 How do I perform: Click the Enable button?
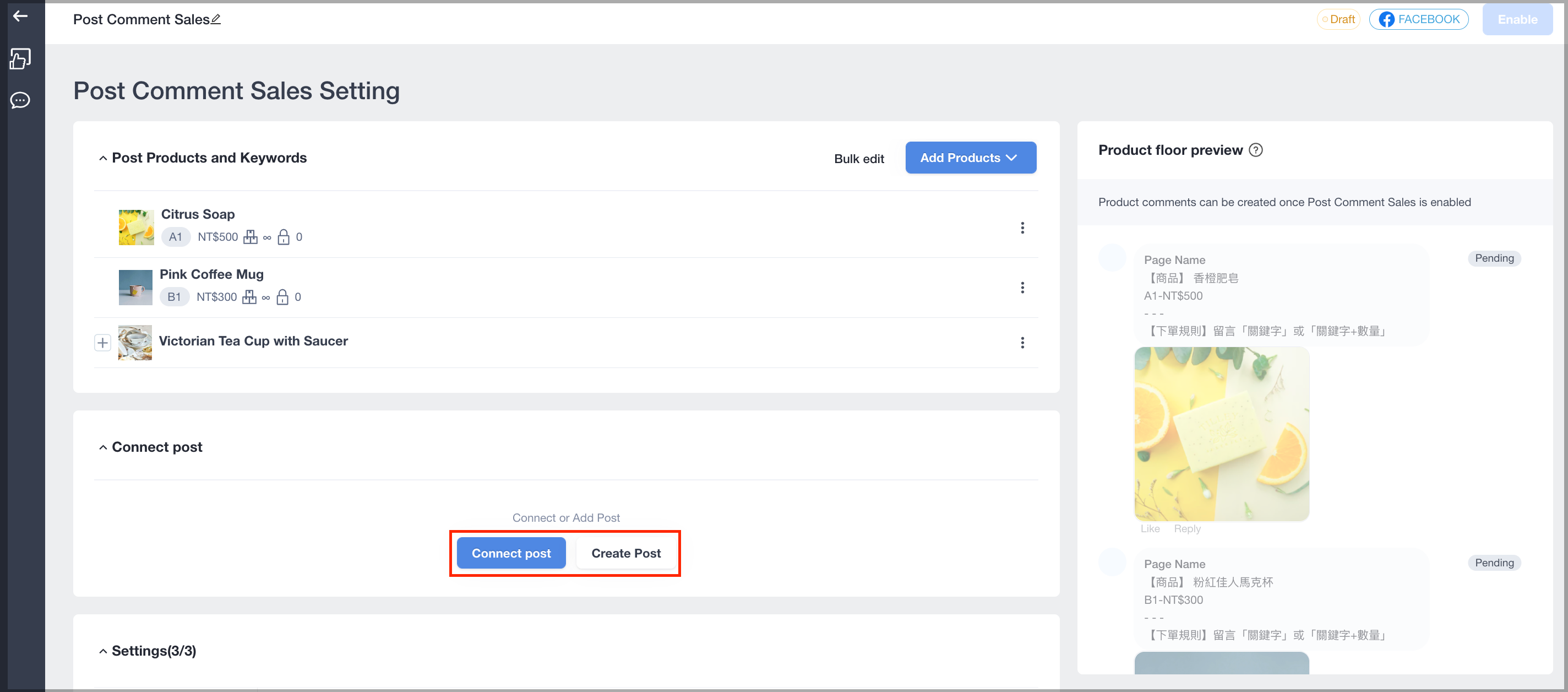pos(1517,19)
